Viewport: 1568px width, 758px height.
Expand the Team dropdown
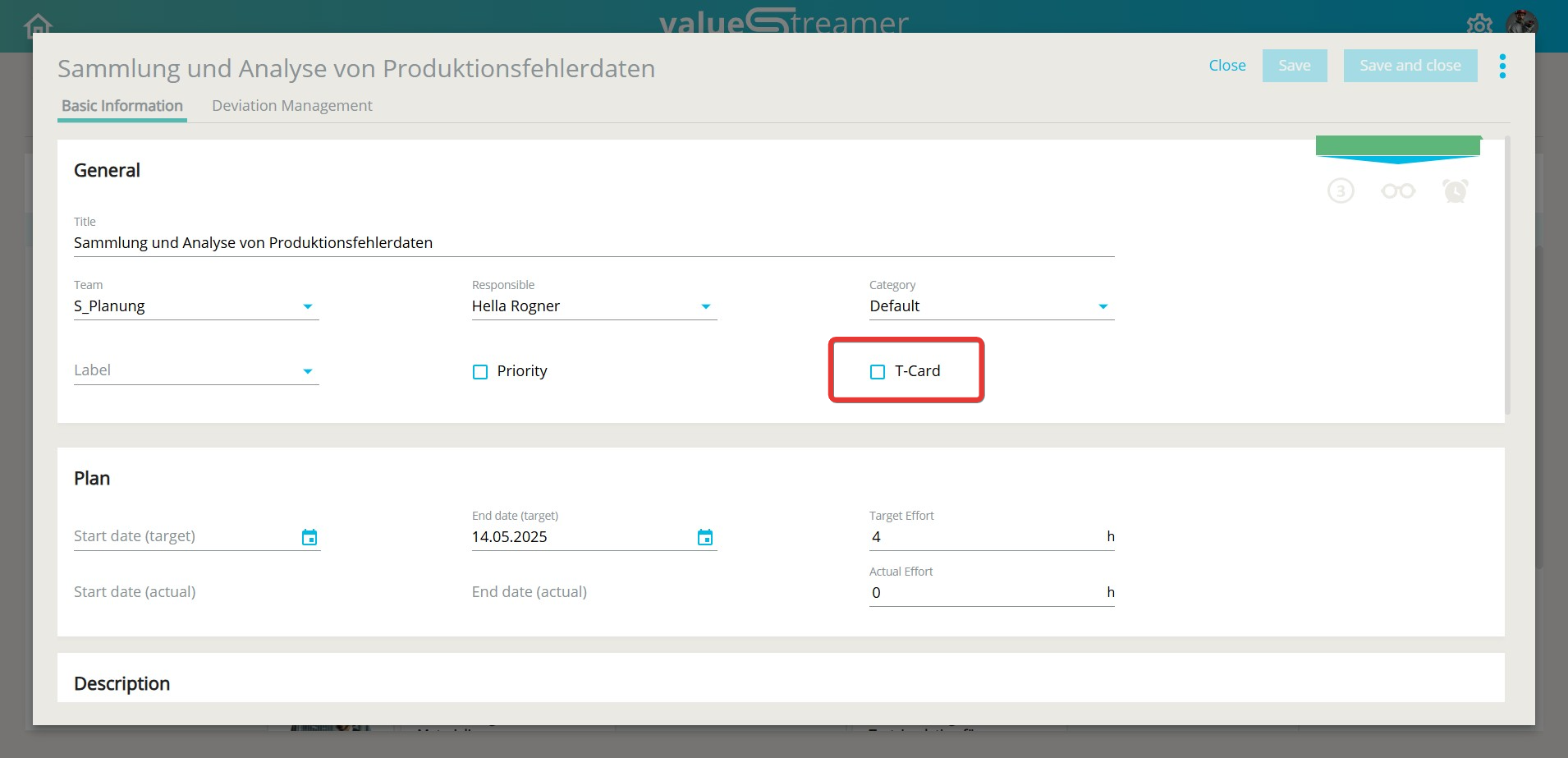308,306
